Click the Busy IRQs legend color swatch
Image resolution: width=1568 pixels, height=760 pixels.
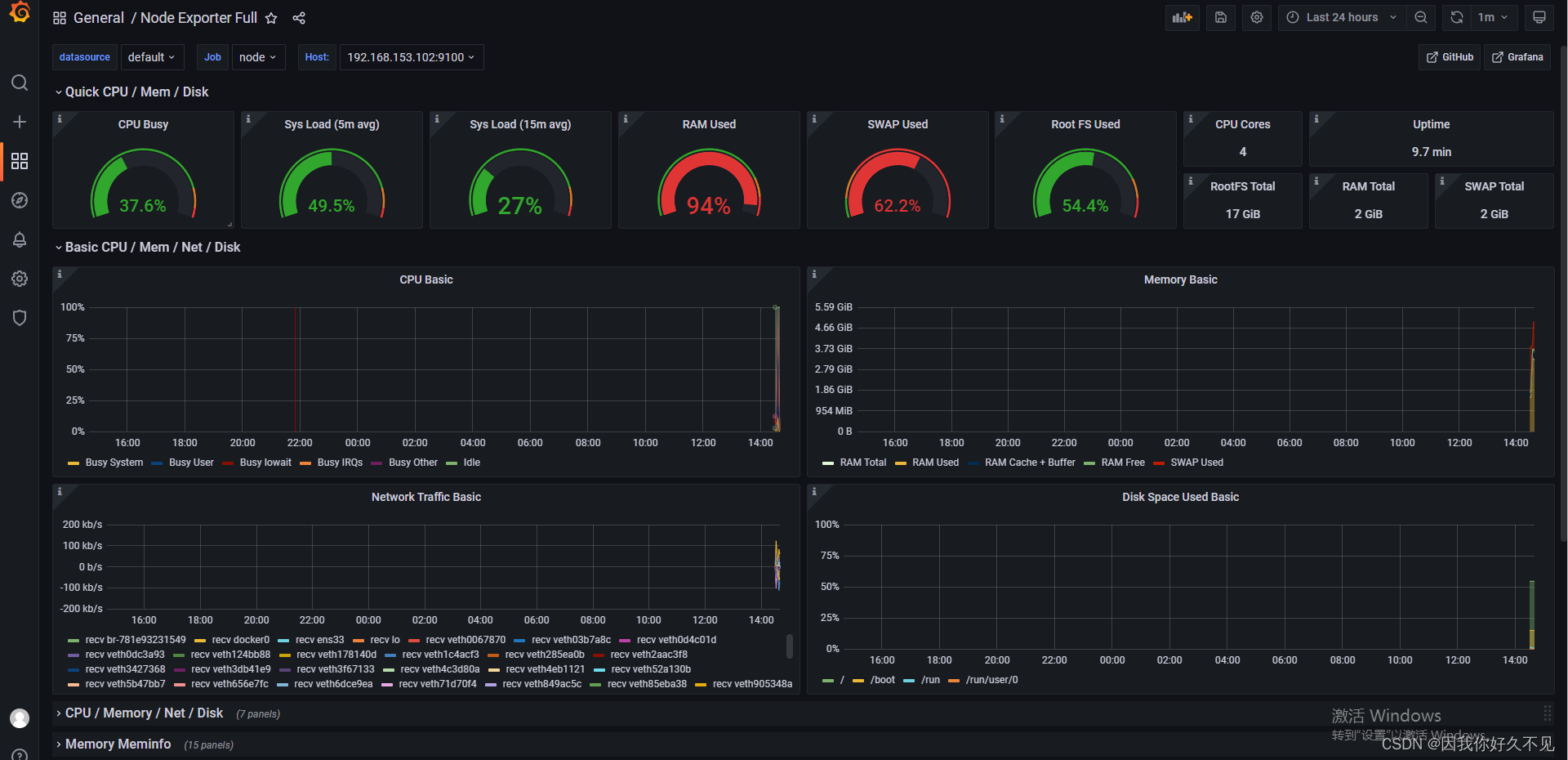point(305,463)
